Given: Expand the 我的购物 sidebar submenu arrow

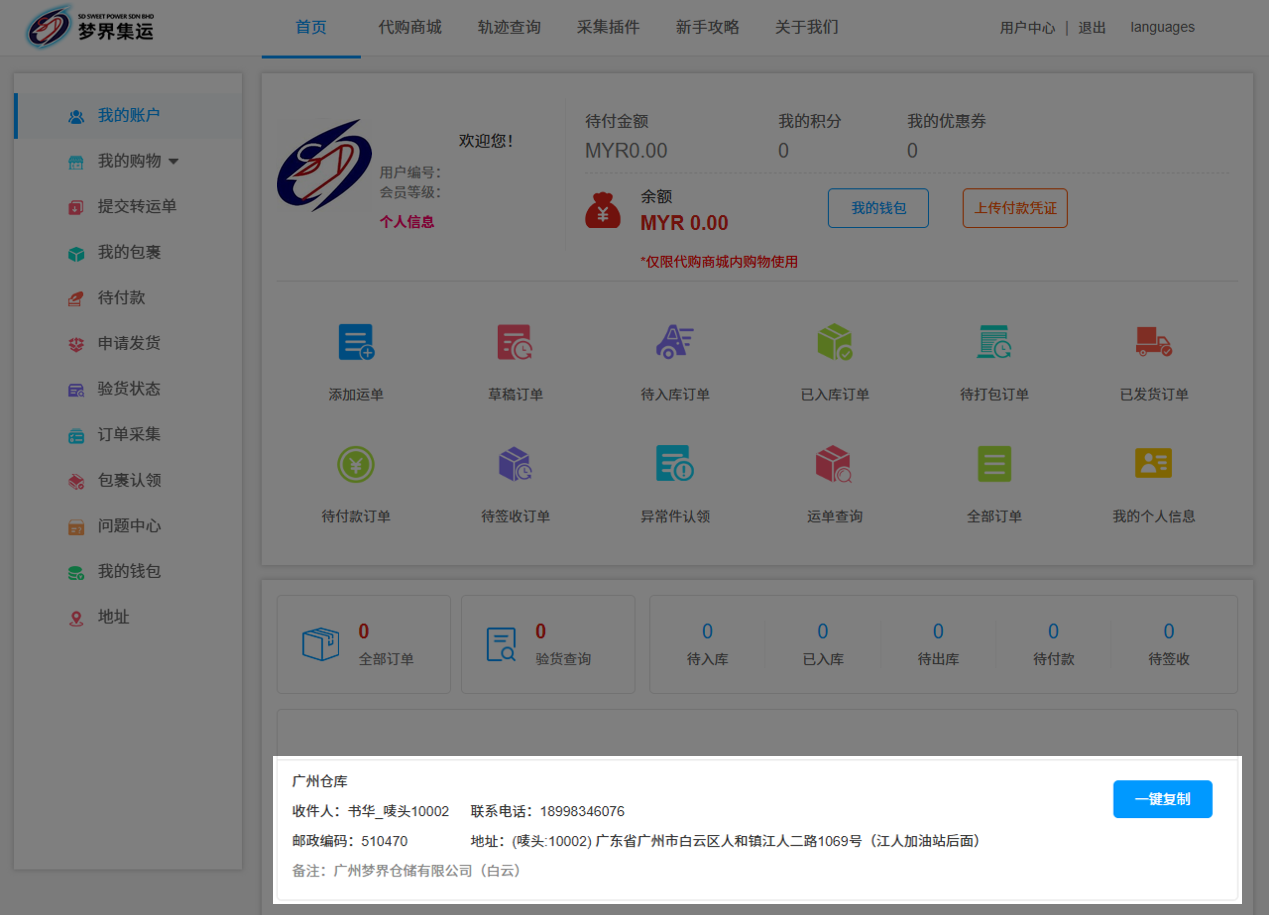Looking at the screenshot, I should click(x=174, y=162).
